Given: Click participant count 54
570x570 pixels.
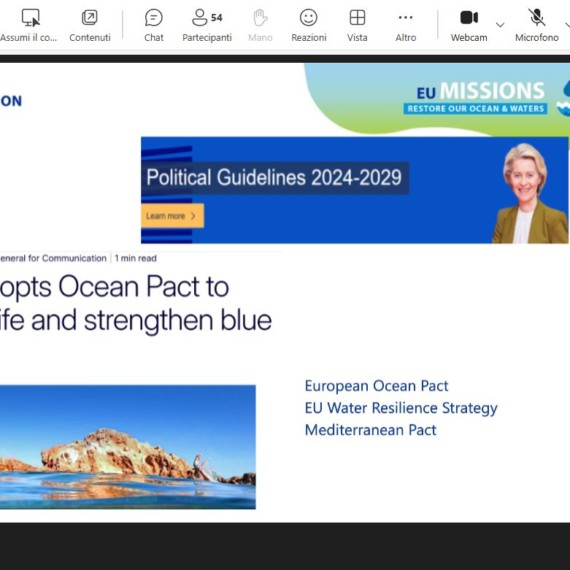Looking at the screenshot, I should 217,17.
